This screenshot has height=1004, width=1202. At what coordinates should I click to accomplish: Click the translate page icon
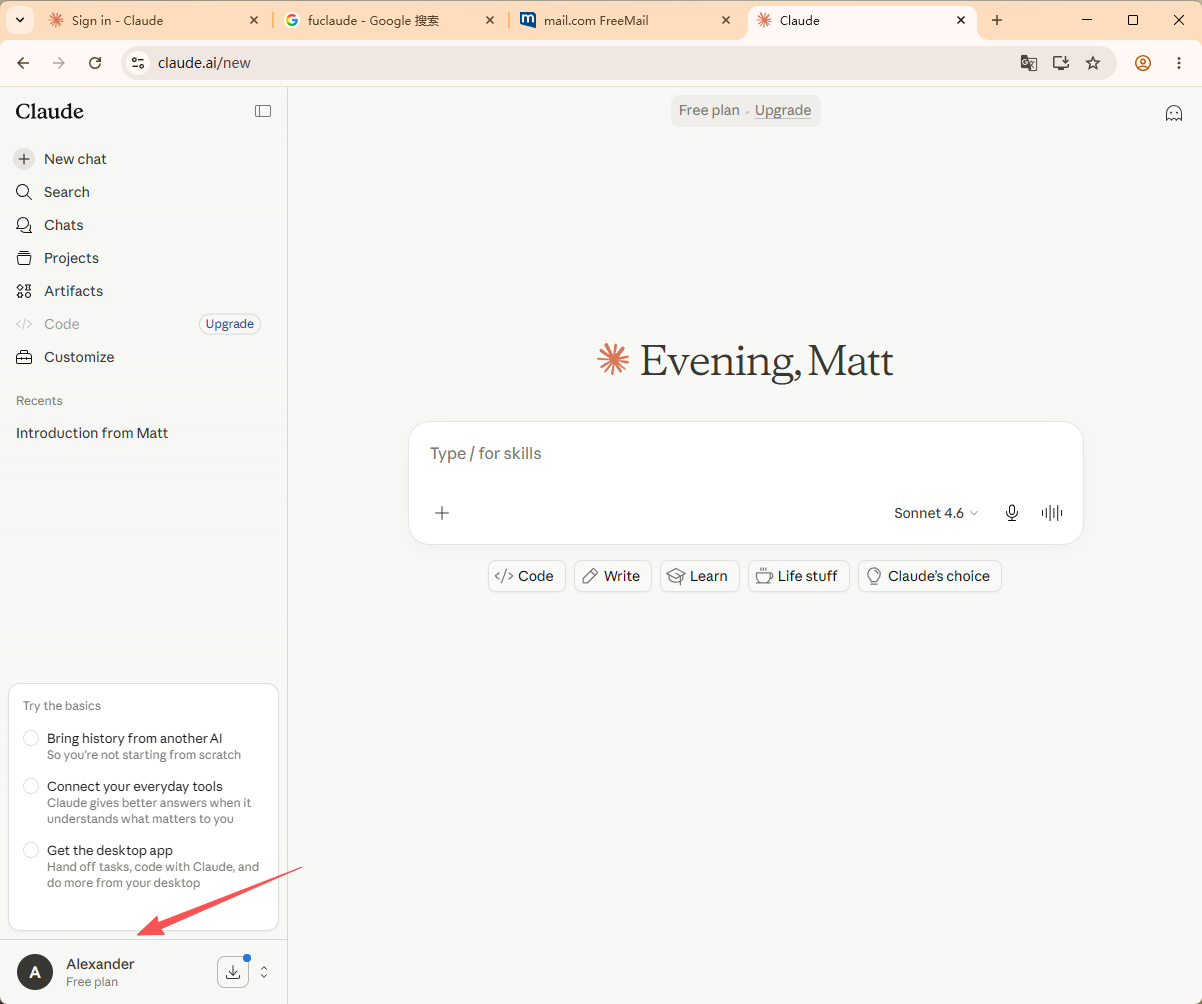[1029, 63]
